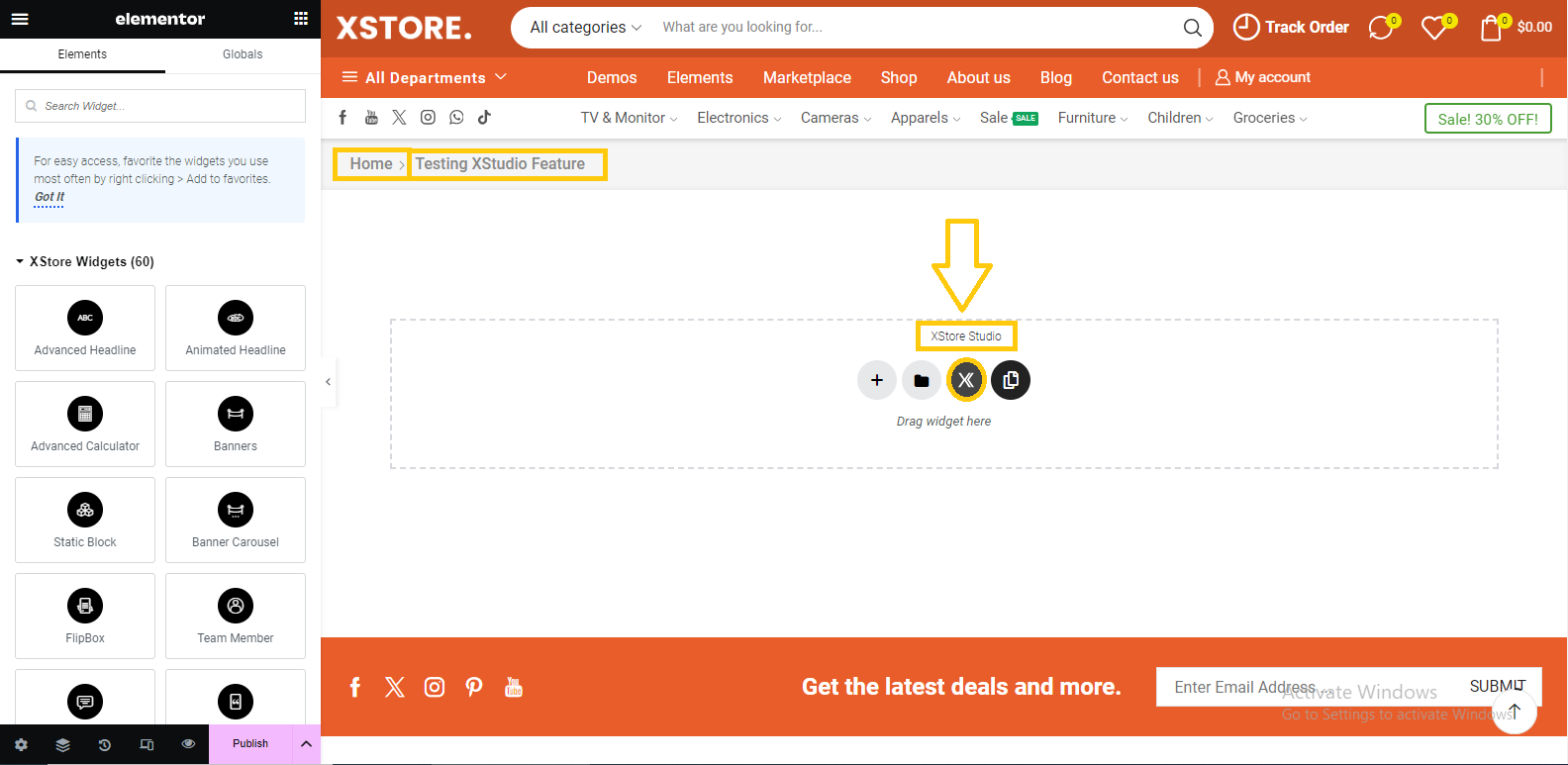Open the Blog menu item
Screen dimensions: 1568x765
point(1056,77)
